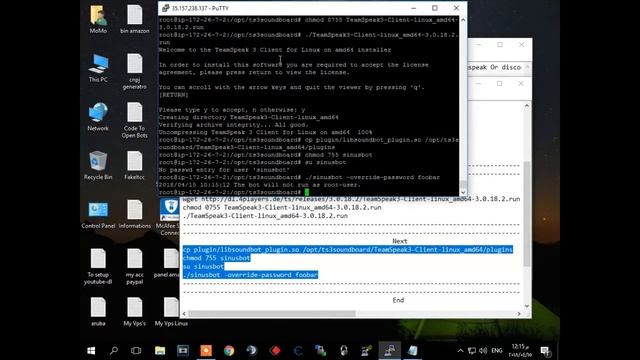Click the './sinusbot -override-password foobar' Notepad line
This screenshot has width=640, height=360.
(x=250, y=275)
